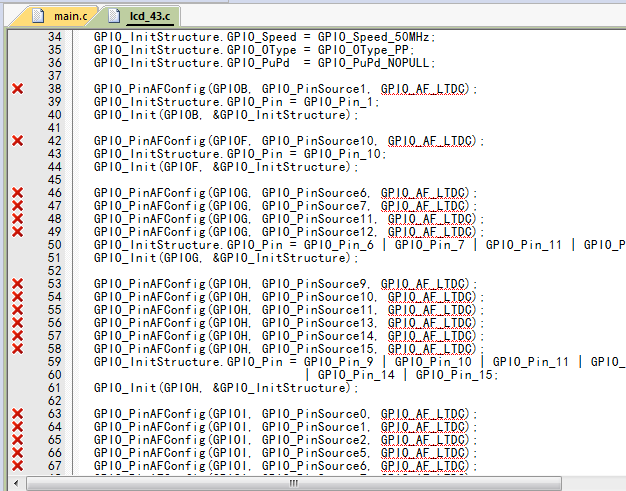Click the error marker on line 49
The image size is (626, 491).
click(x=18, y=232)
